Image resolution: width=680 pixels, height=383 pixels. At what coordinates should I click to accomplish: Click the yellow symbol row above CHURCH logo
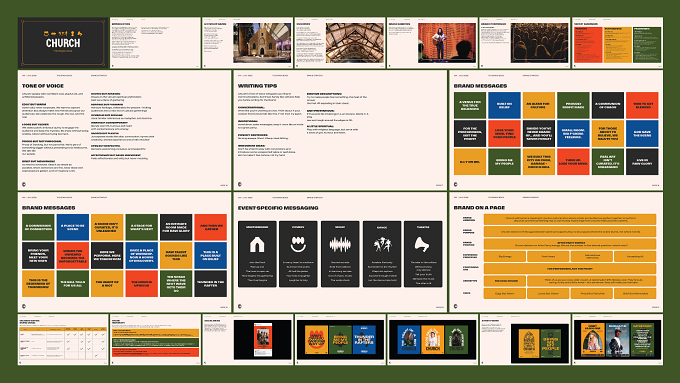63,33
